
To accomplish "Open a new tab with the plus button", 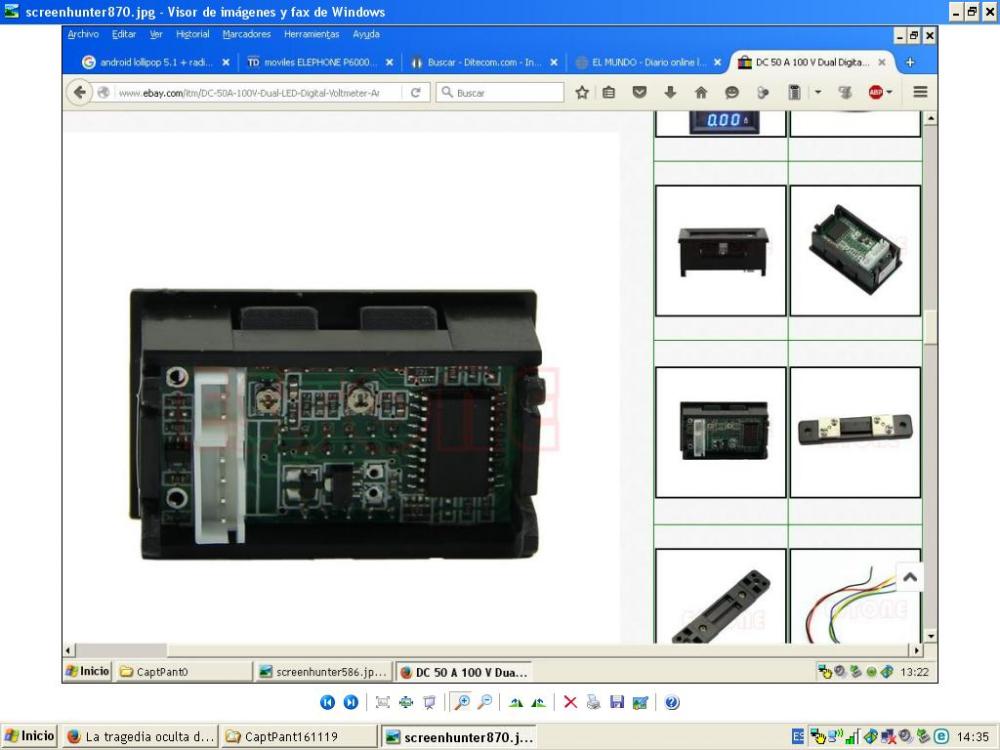I will point(910,62).
